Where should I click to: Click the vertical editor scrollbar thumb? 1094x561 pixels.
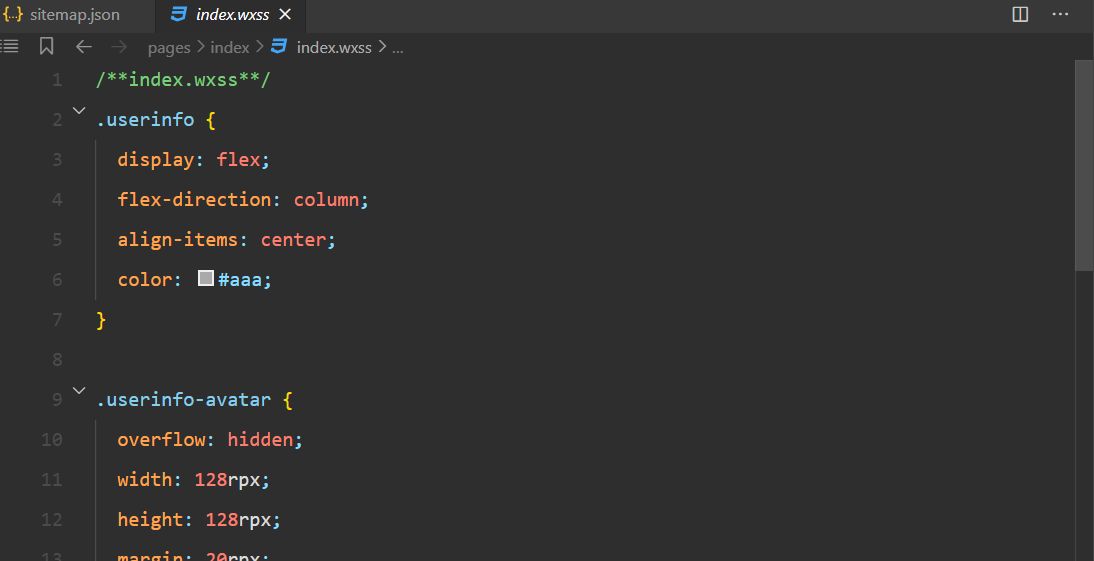pos(1084,165)
